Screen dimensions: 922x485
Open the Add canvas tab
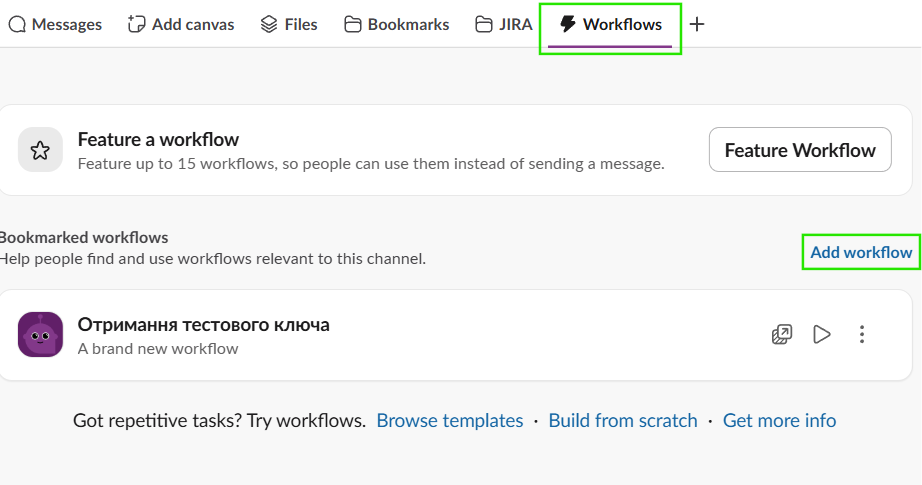181,25
